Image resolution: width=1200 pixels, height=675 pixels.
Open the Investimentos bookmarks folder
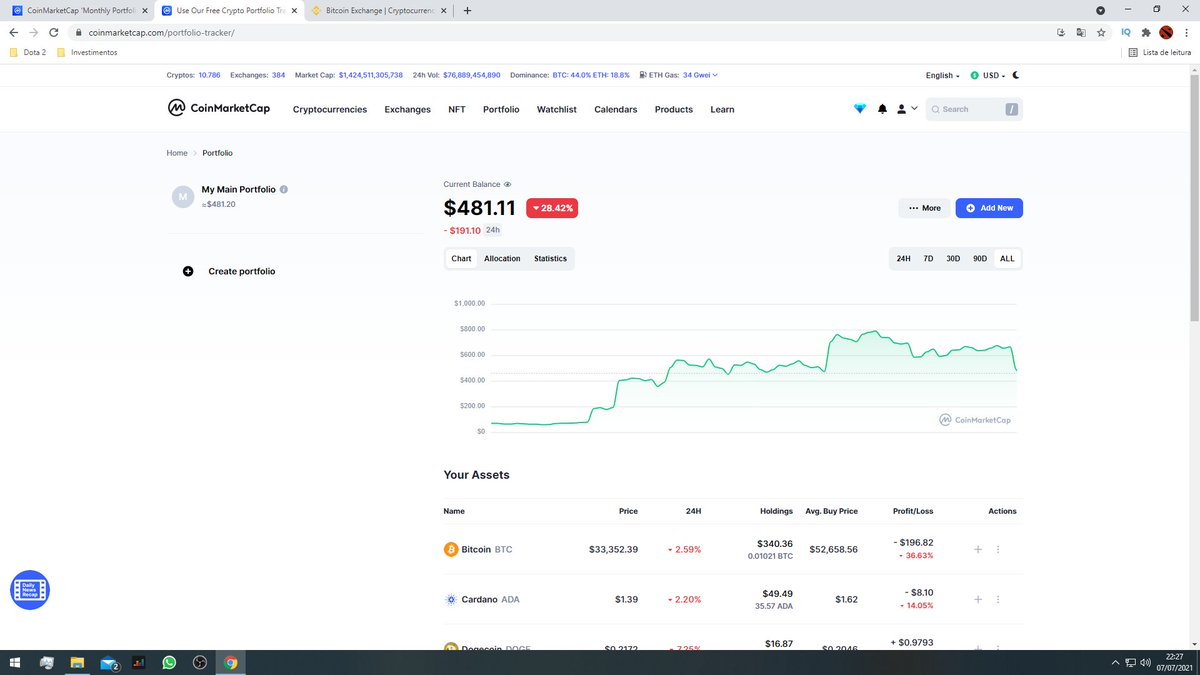tap(87, 52)
